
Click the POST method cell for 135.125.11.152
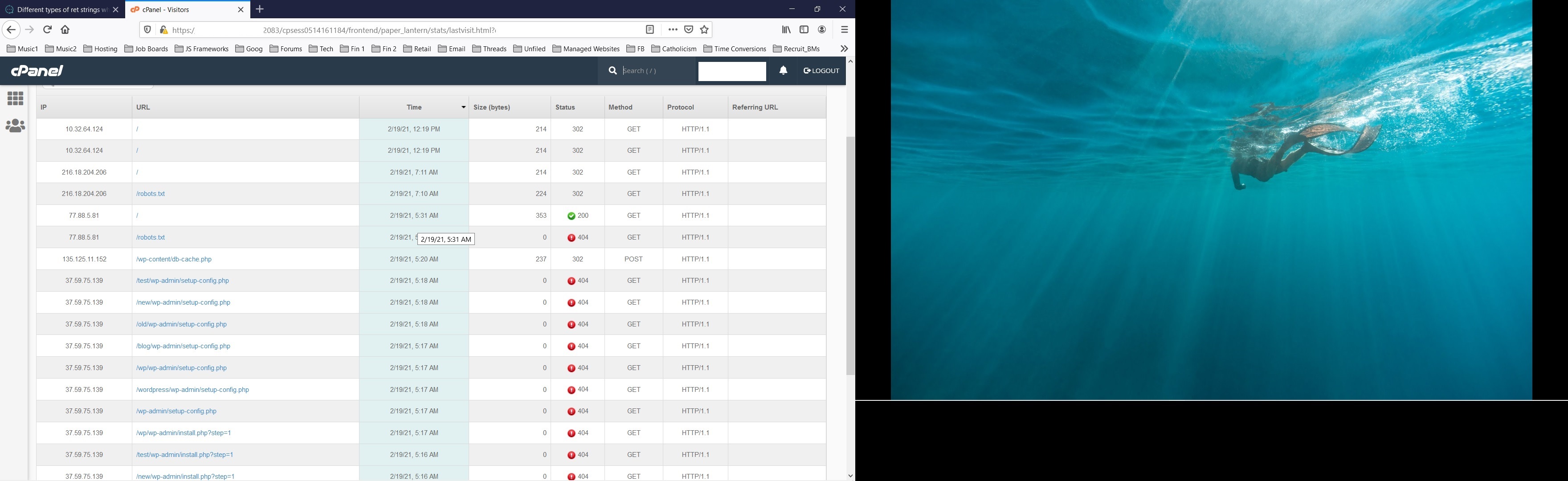[633, 259]
